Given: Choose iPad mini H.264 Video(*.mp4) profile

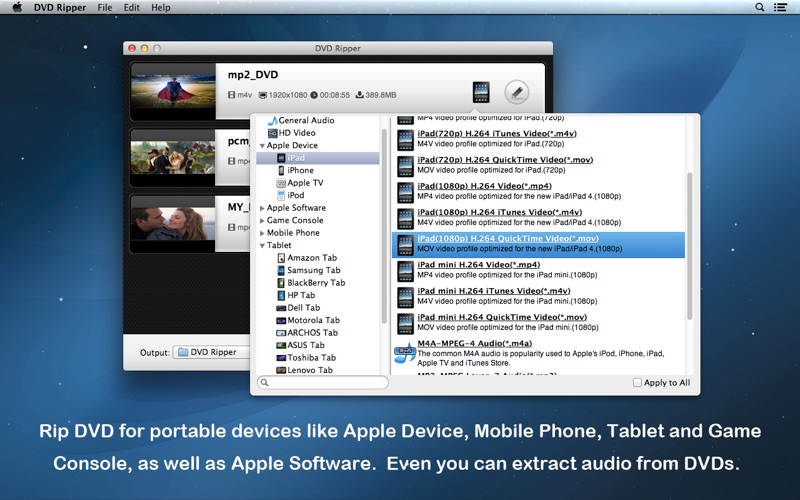Looking at the screenshot, I should [x=538, y=270].
